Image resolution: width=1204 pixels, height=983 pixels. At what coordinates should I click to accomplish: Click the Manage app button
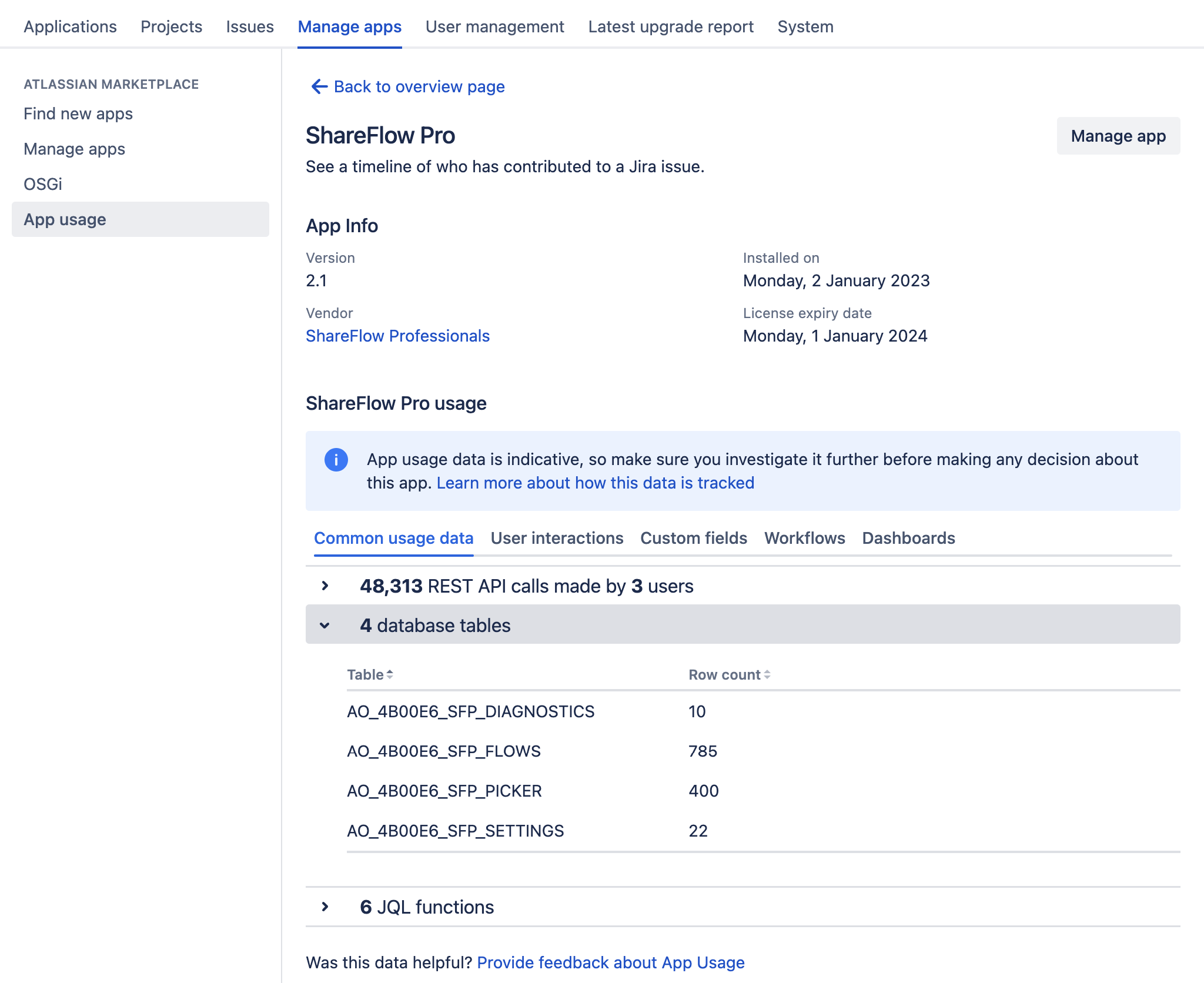pos(1118,136)
